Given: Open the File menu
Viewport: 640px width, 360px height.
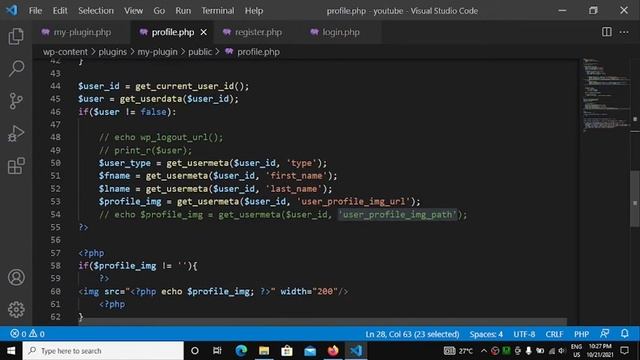Looking at the screenshot, I should 35,11.
